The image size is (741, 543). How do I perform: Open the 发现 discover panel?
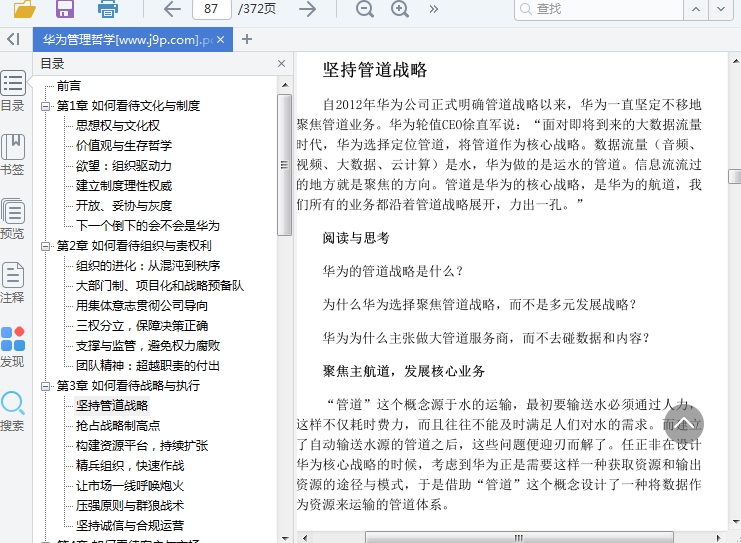13,347
